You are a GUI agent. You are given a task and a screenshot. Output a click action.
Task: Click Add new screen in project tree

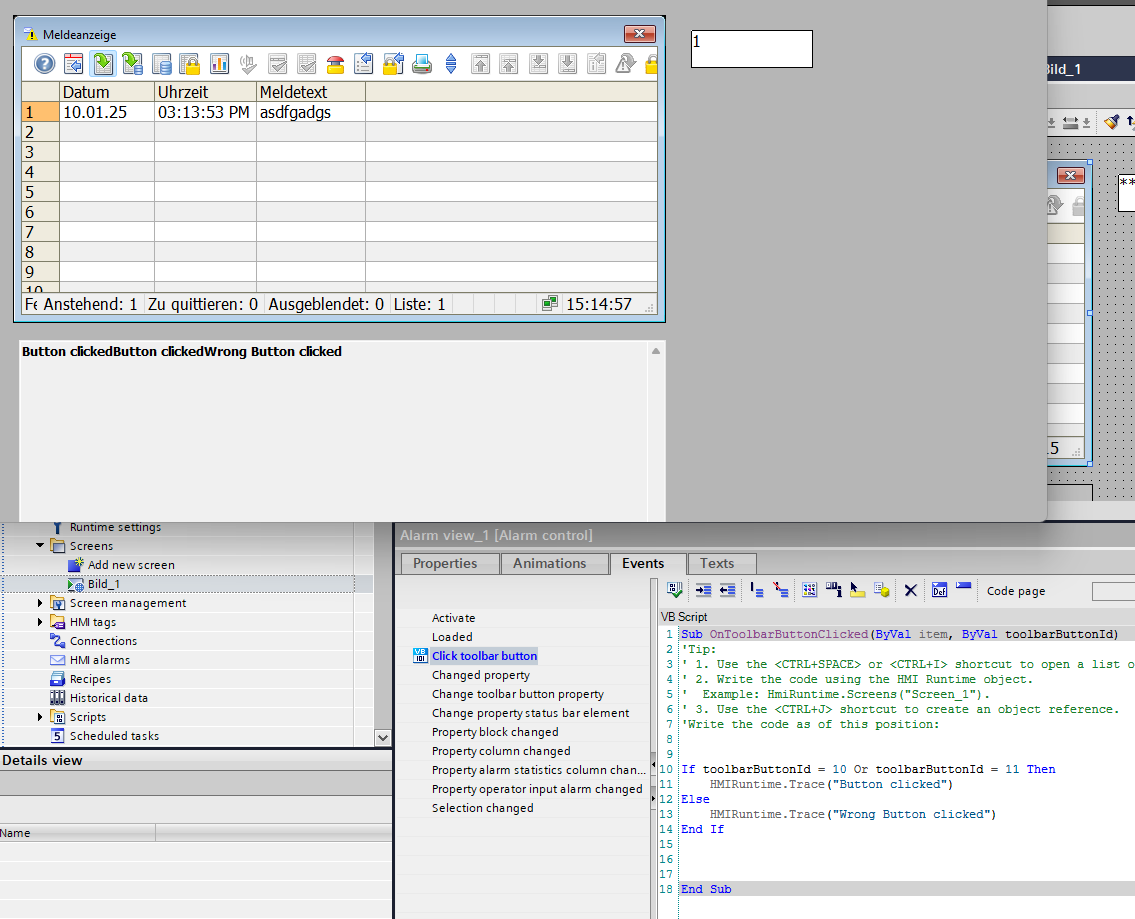pos(130,565)
